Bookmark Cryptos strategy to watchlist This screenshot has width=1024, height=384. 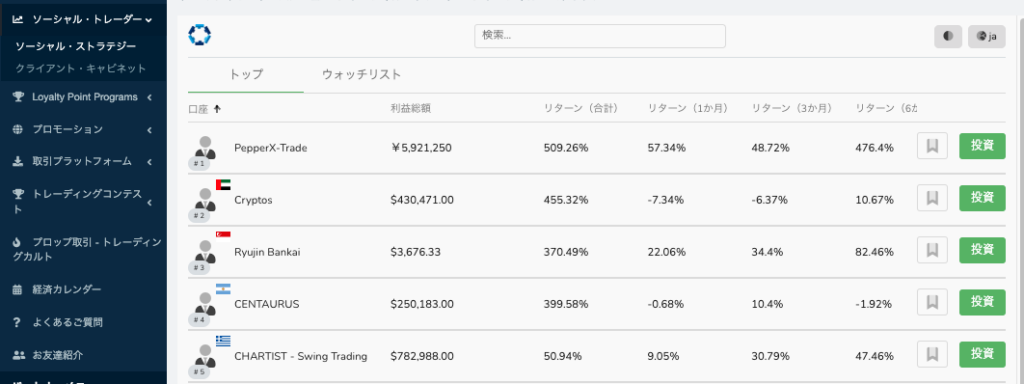coord(932,199)
